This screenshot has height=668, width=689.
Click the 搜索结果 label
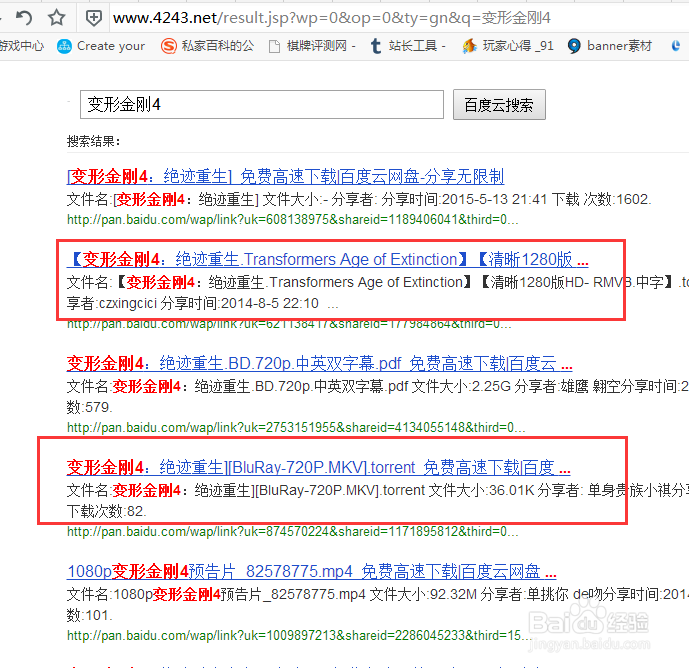[x=94, y=142]
